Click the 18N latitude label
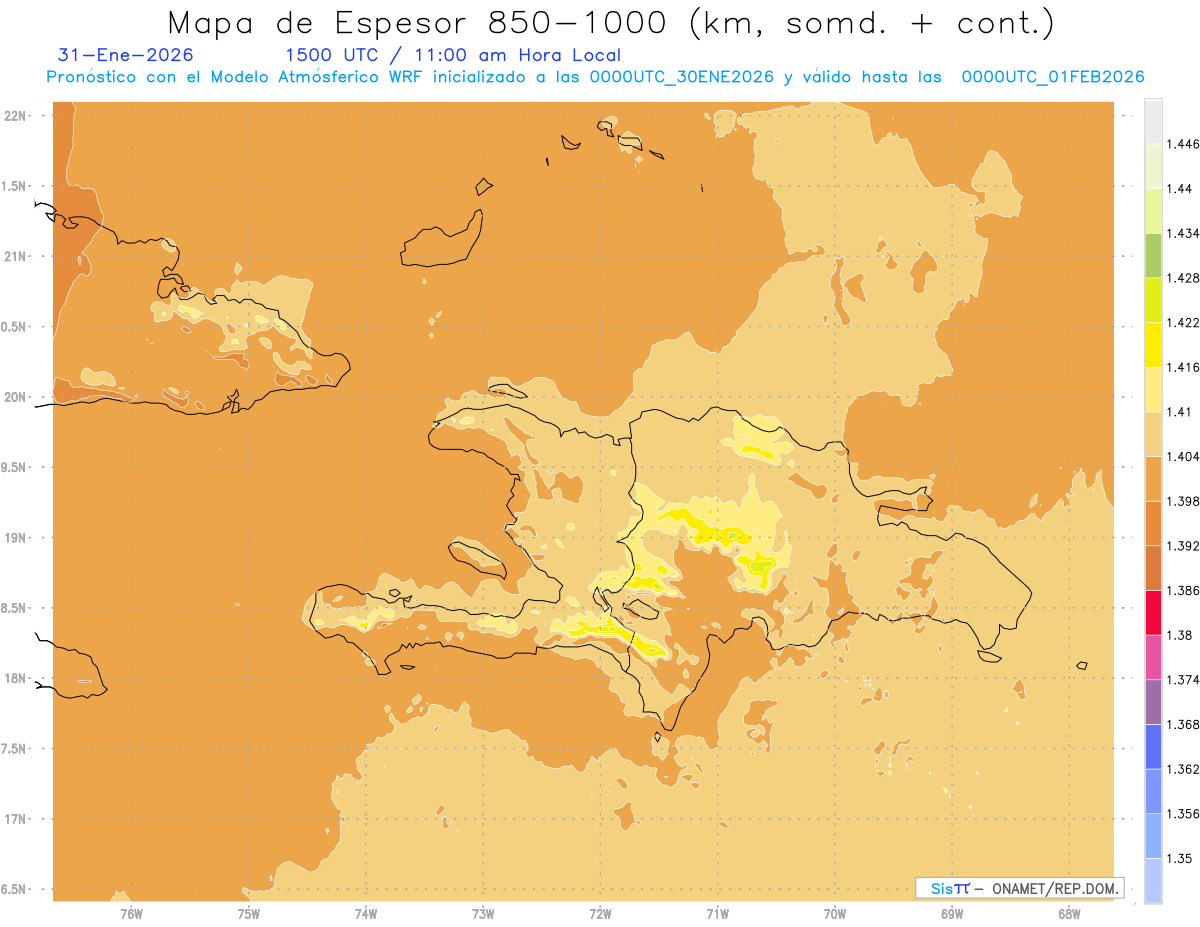 tap(15, 679)
